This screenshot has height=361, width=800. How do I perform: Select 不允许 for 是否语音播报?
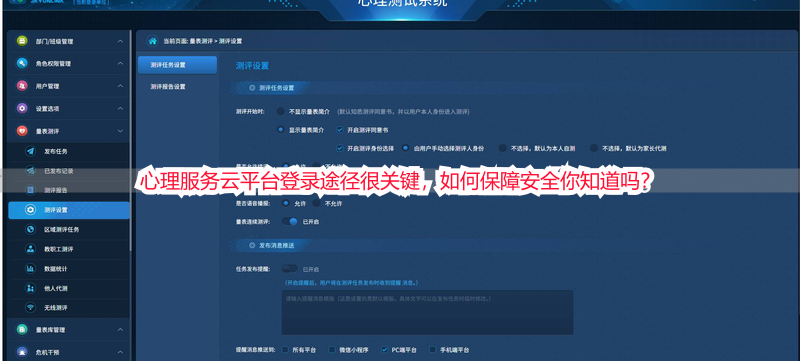pyautogui.click(x=316, y=203)
